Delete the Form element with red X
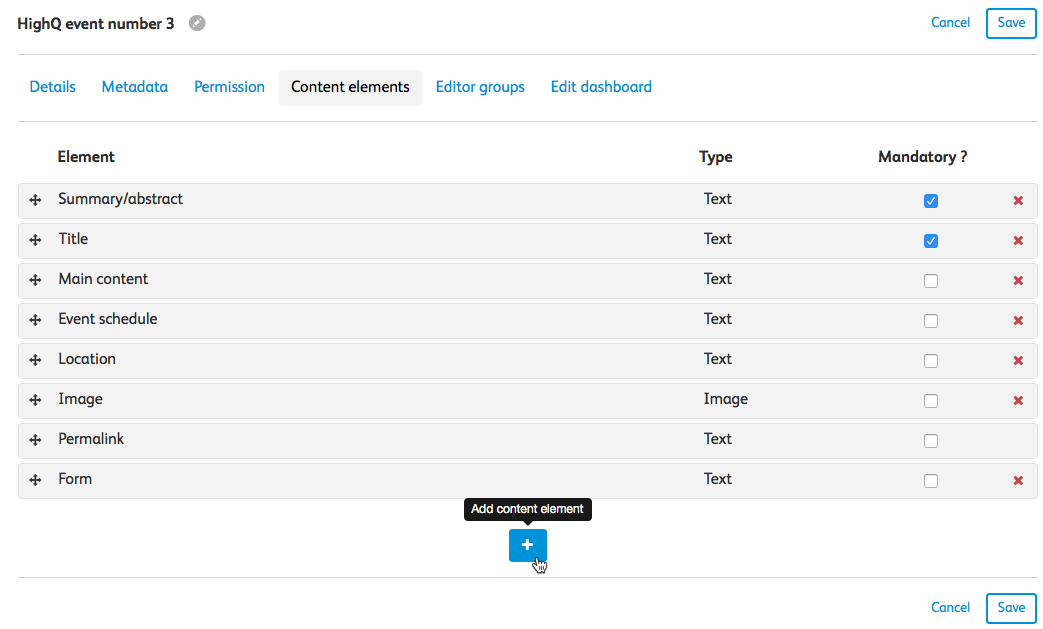Screen dimensions: 1043x629 (1018, 481)
